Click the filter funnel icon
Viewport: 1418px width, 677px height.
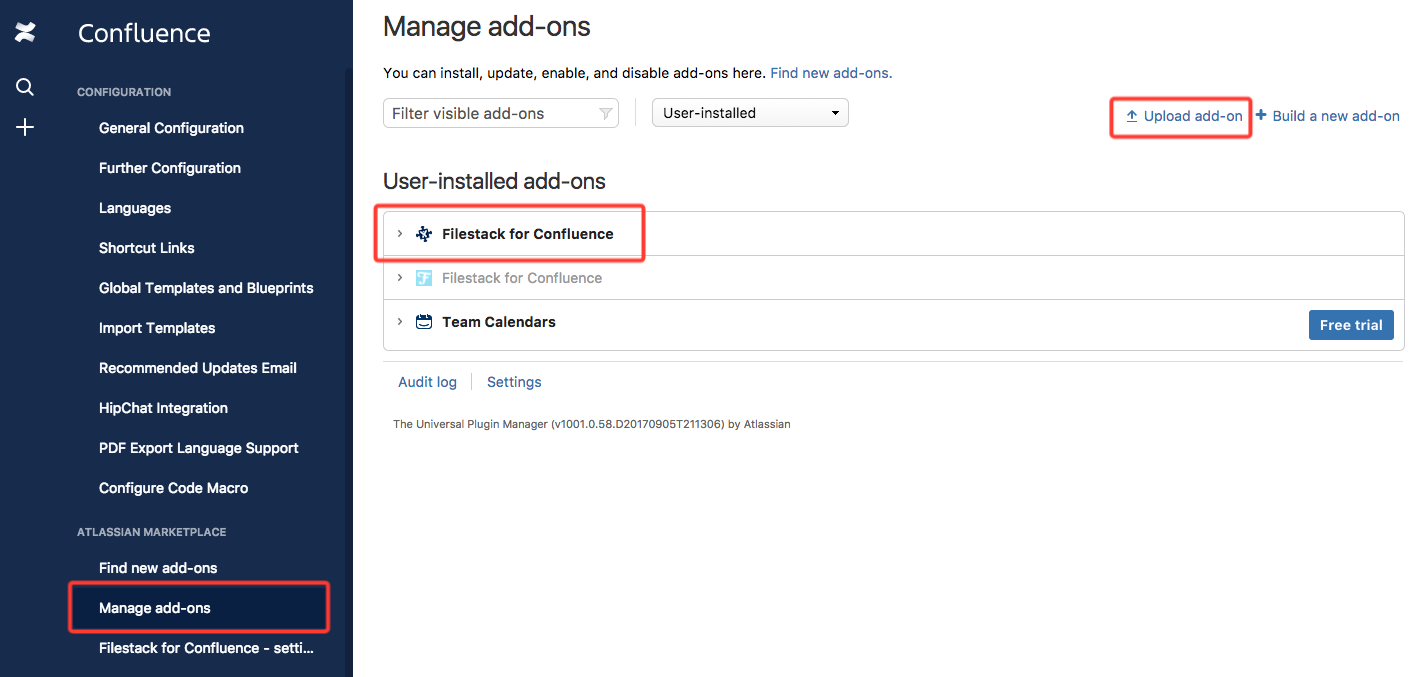click(605, 114)
